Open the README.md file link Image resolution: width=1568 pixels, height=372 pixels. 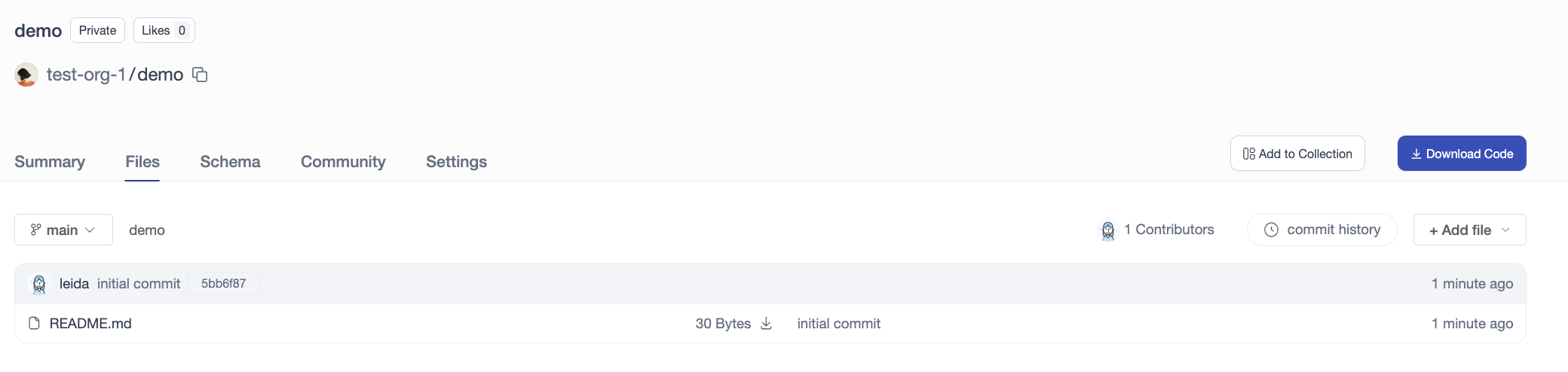point(90,323)
